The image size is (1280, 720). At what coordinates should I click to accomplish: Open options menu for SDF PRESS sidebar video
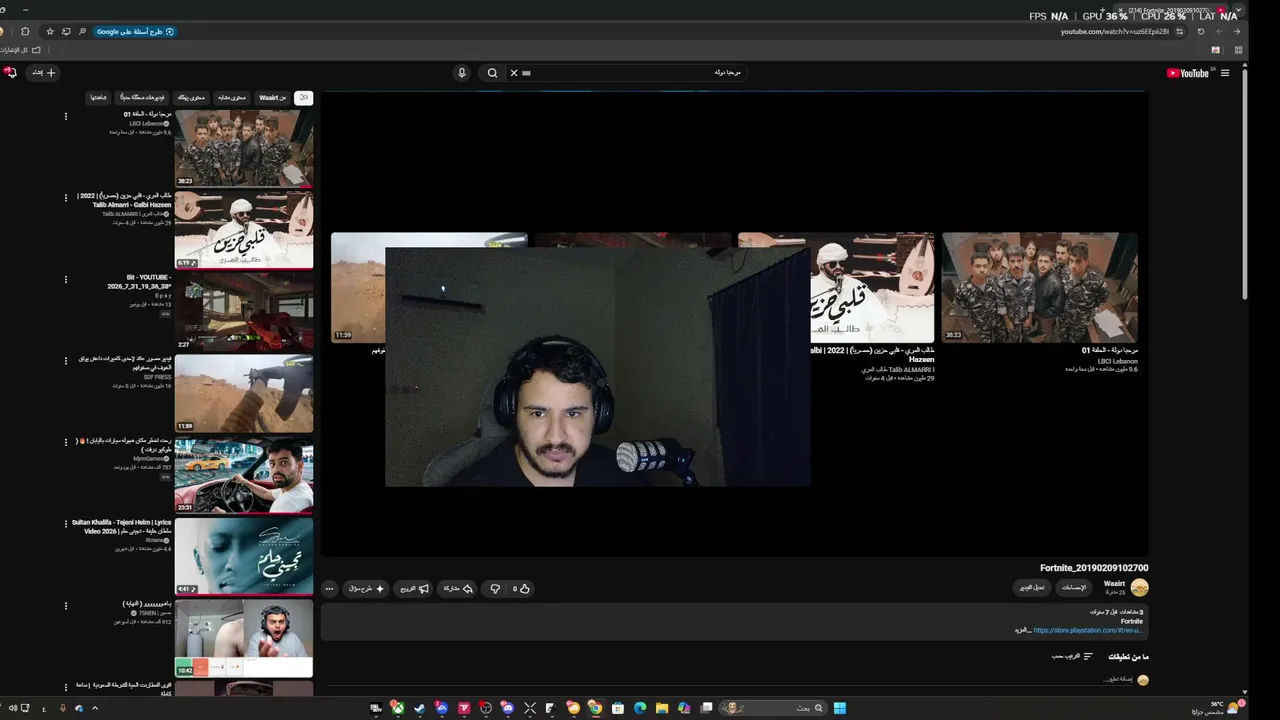coord(66,361)
